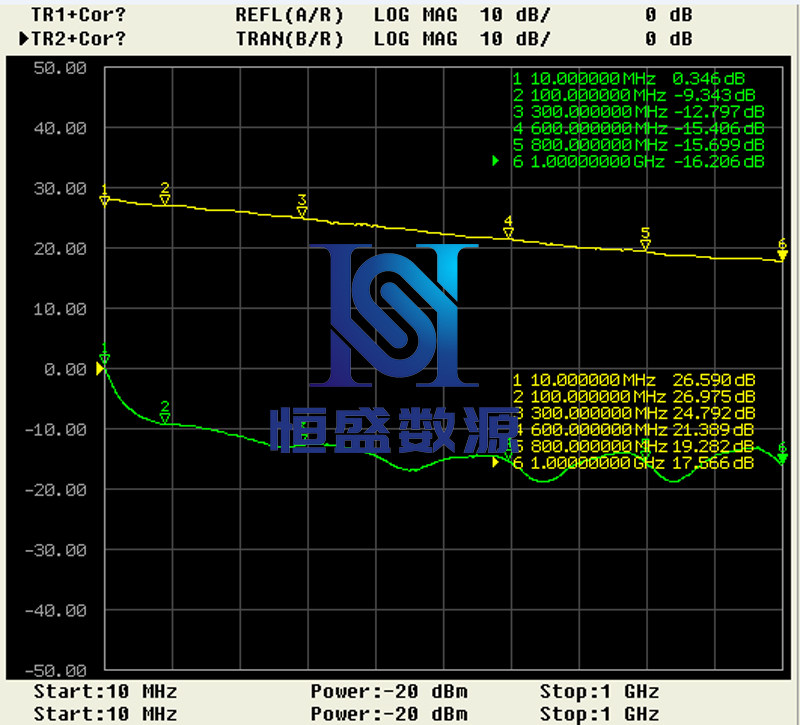
Task: Click yellow readout 600.000000 MHz 21.389 dB
Action: (634, 430)
